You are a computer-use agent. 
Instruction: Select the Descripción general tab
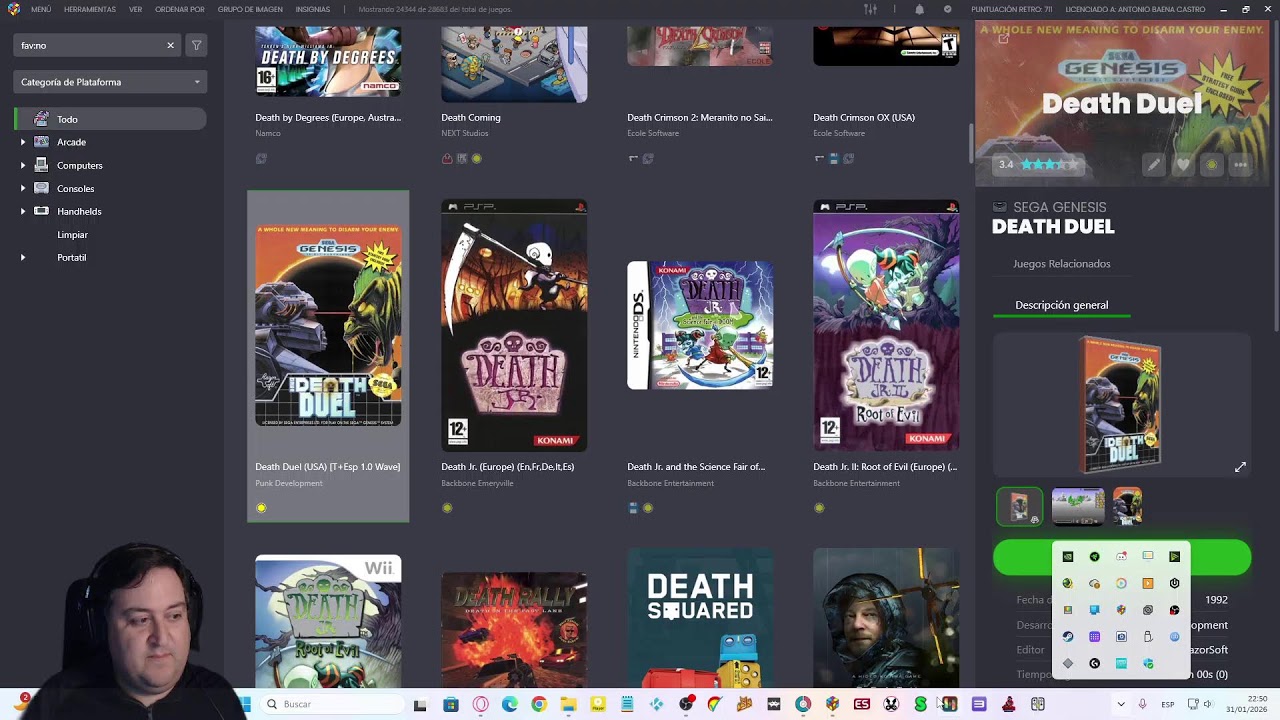pyautogui.click(x=1061, y=305)
